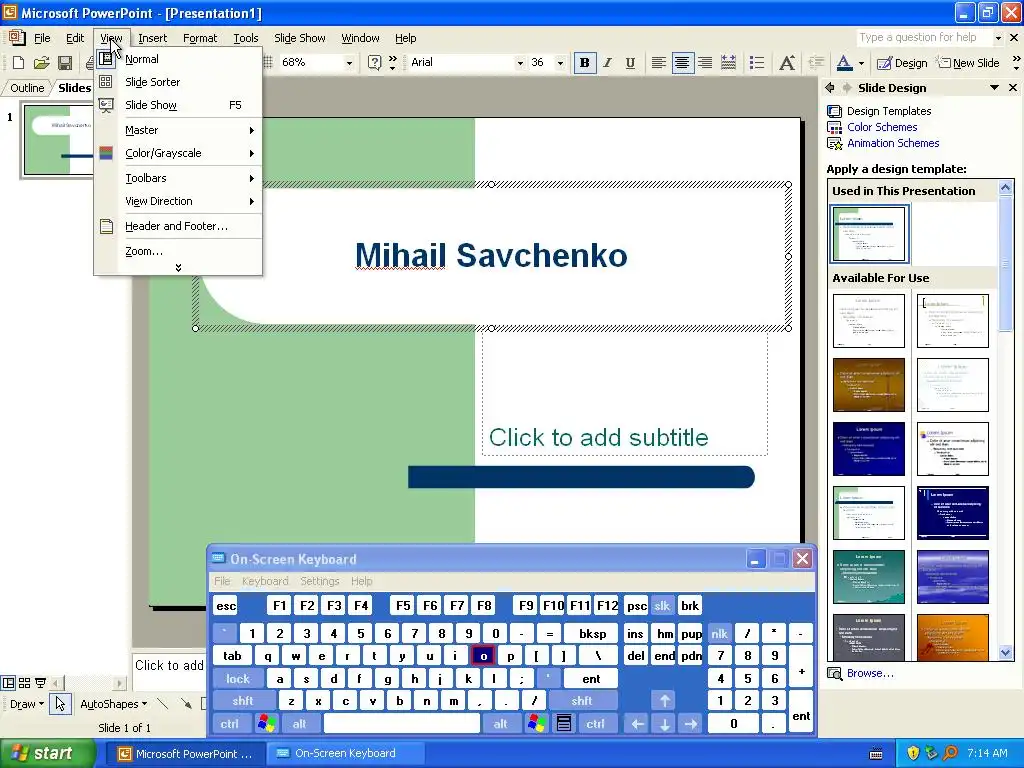1024x768 pixels.
Task: Expand Toolbars submenu
Action: click(x=178, y=178)
